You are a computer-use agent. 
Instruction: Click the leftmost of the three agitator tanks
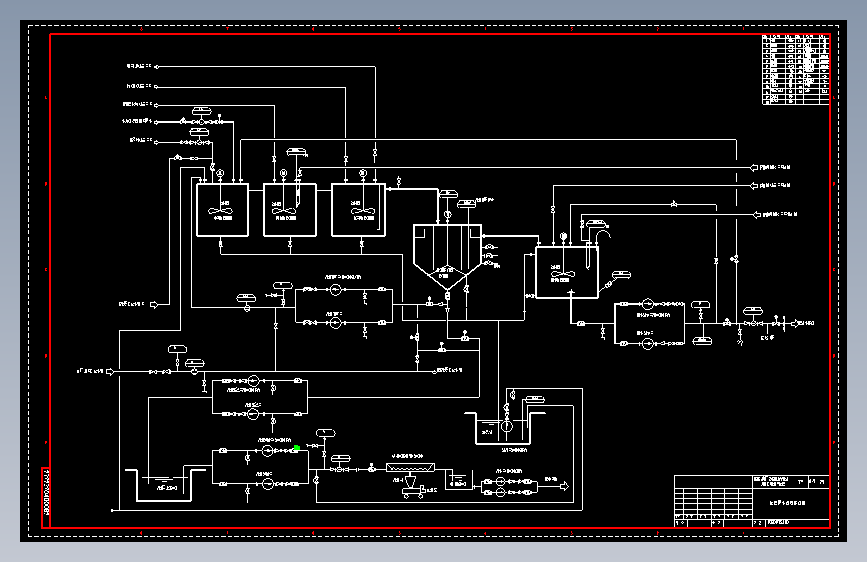coord(222,210)
